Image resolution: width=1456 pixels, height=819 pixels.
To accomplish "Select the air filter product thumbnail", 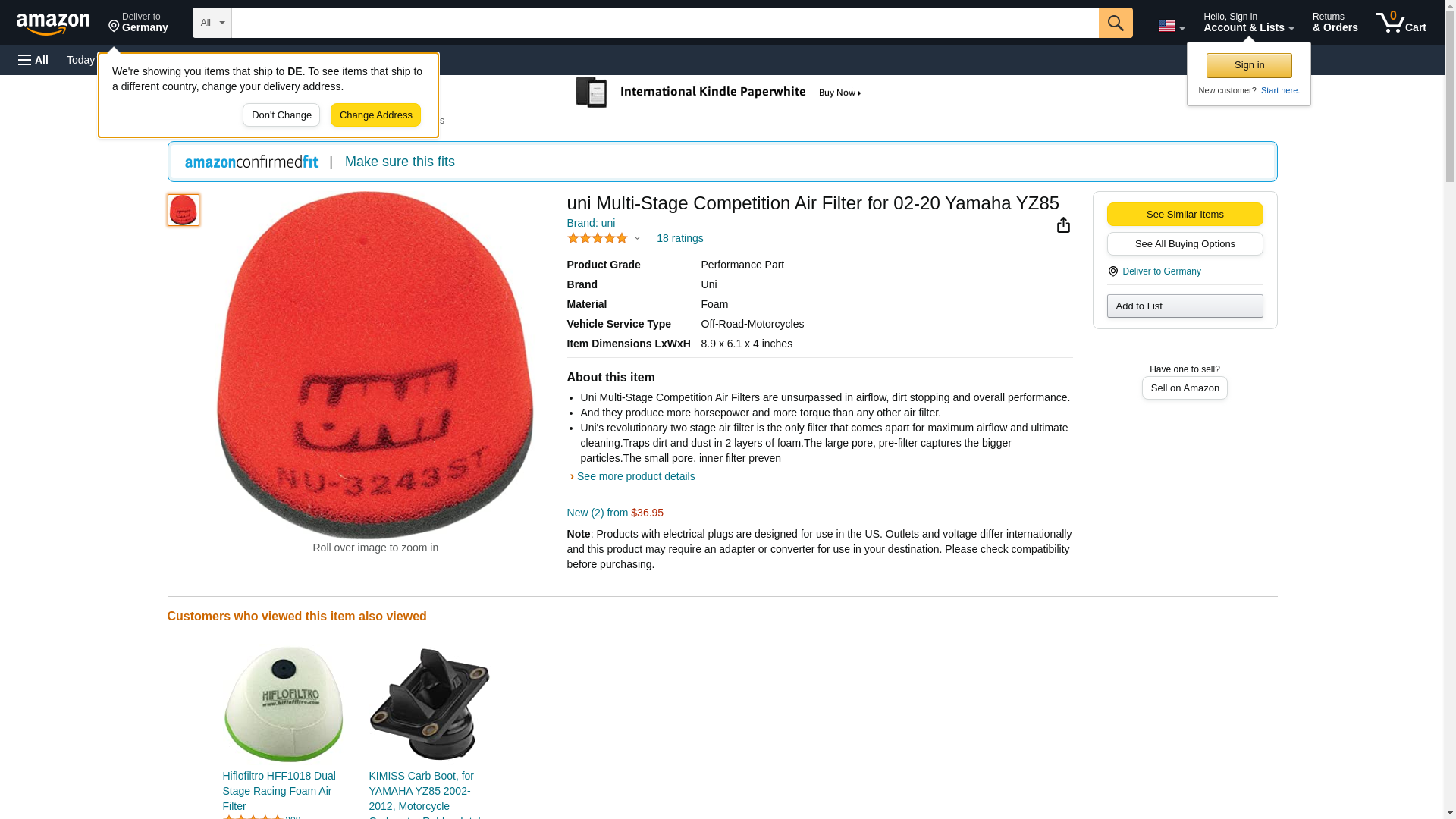I will (184, 210).
